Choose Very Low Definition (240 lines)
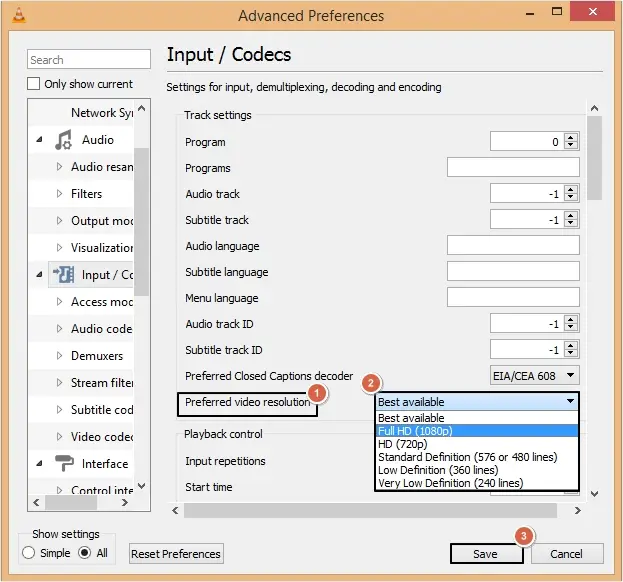 pos(477,483)
